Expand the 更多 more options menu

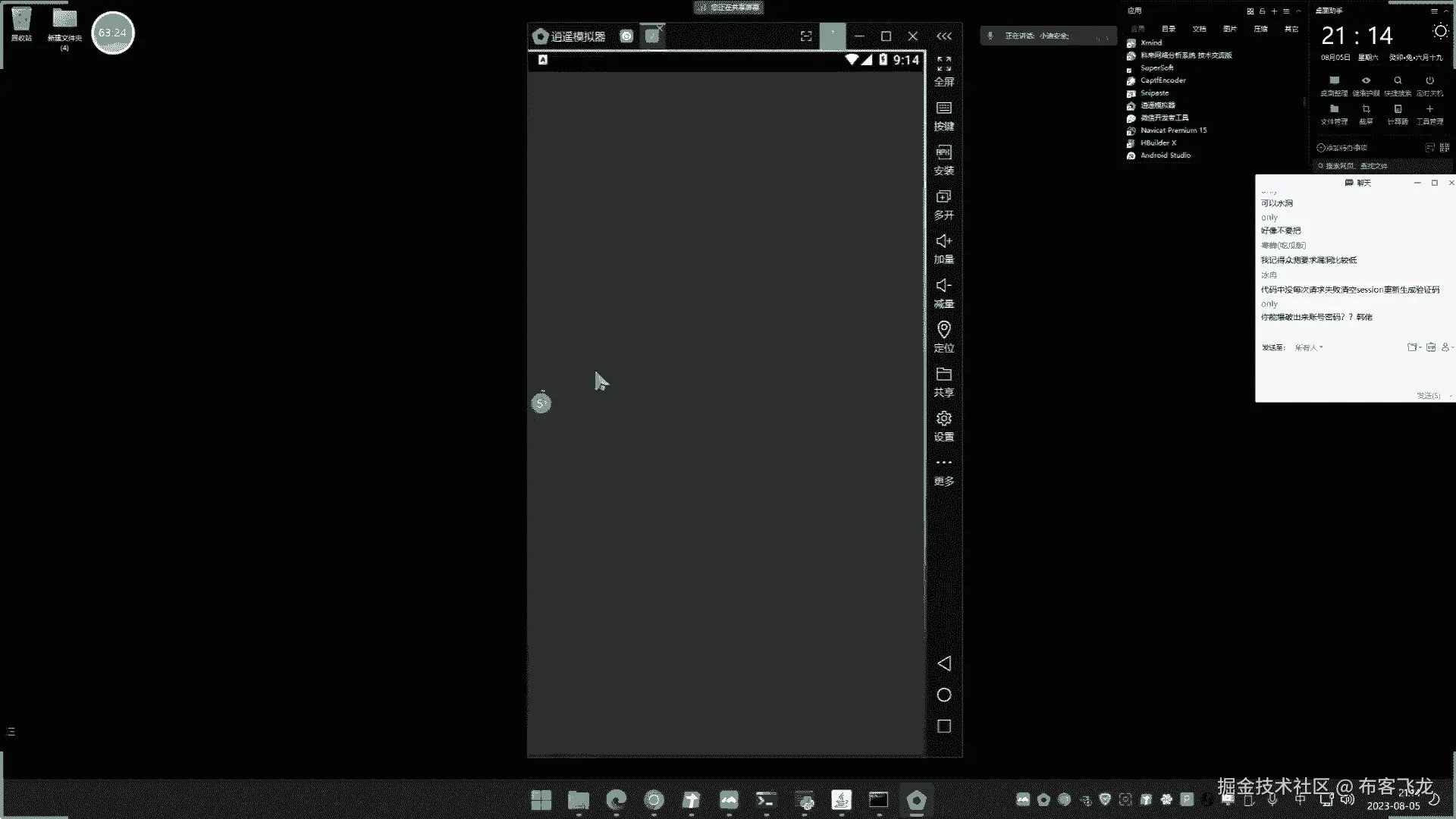[943, 463]
